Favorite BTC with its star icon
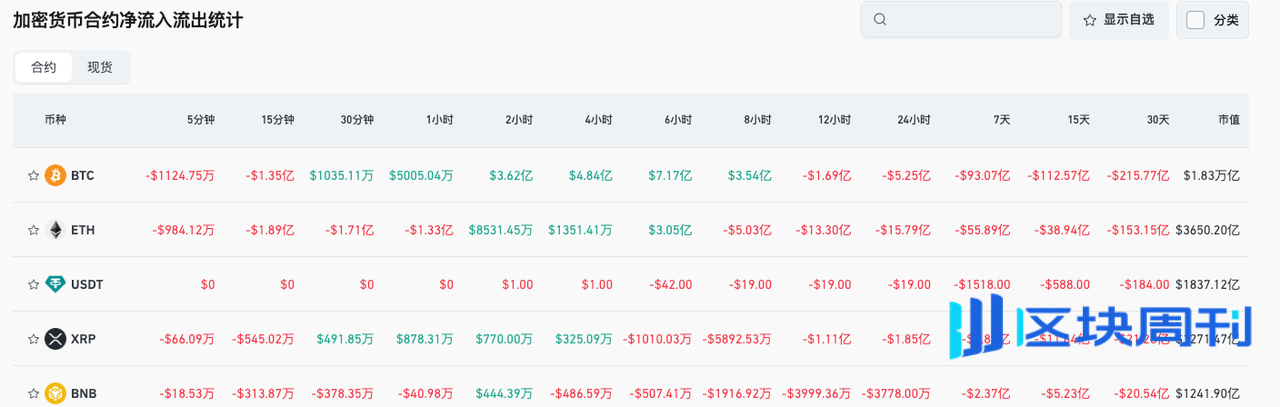 click(33, 176)
